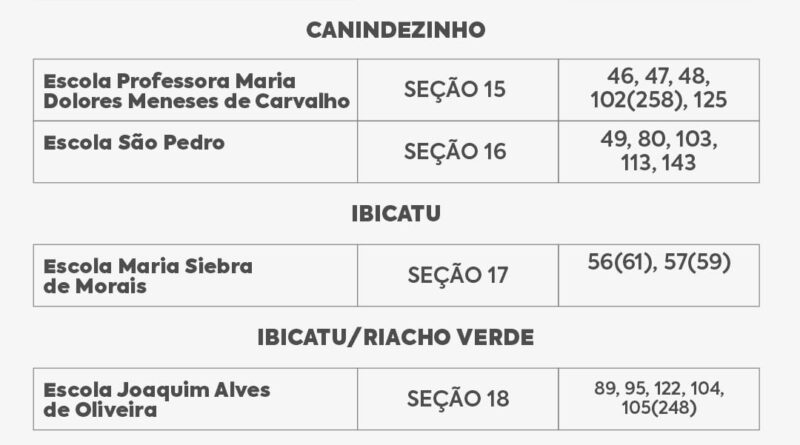
Task: Click the number 89 in SEÇÃO 18 row
Action: pos(605,388)
